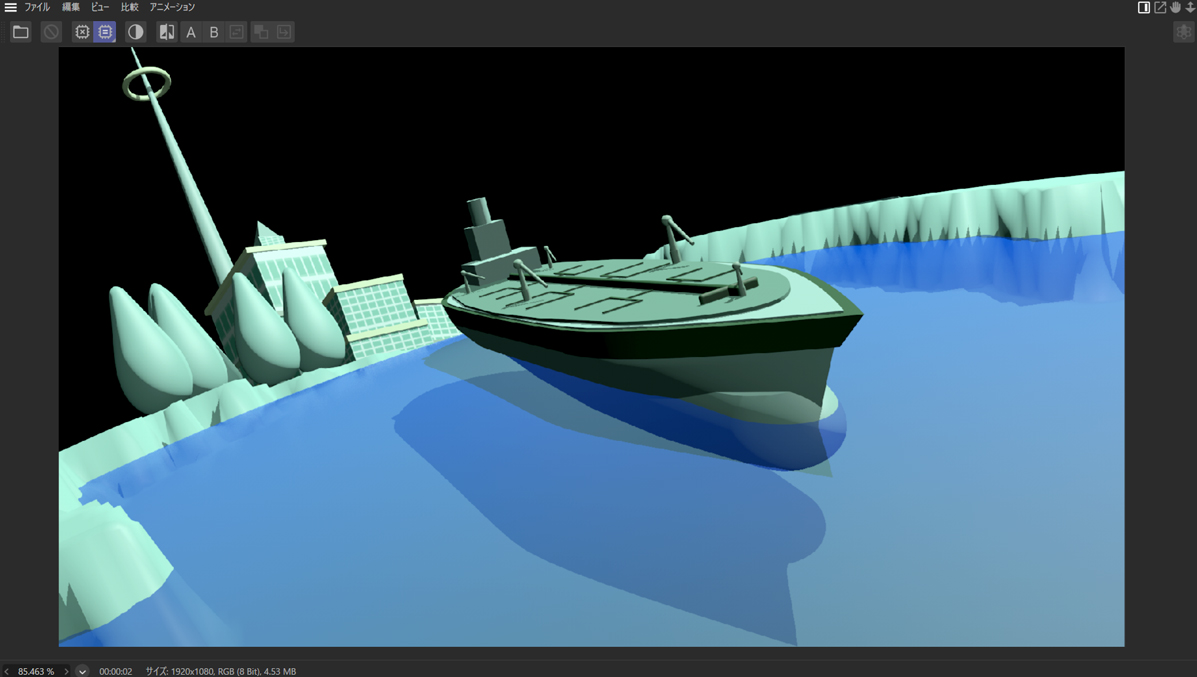Click the swap A/B arrows icon

pyautogui.click(x=237, y=32)
